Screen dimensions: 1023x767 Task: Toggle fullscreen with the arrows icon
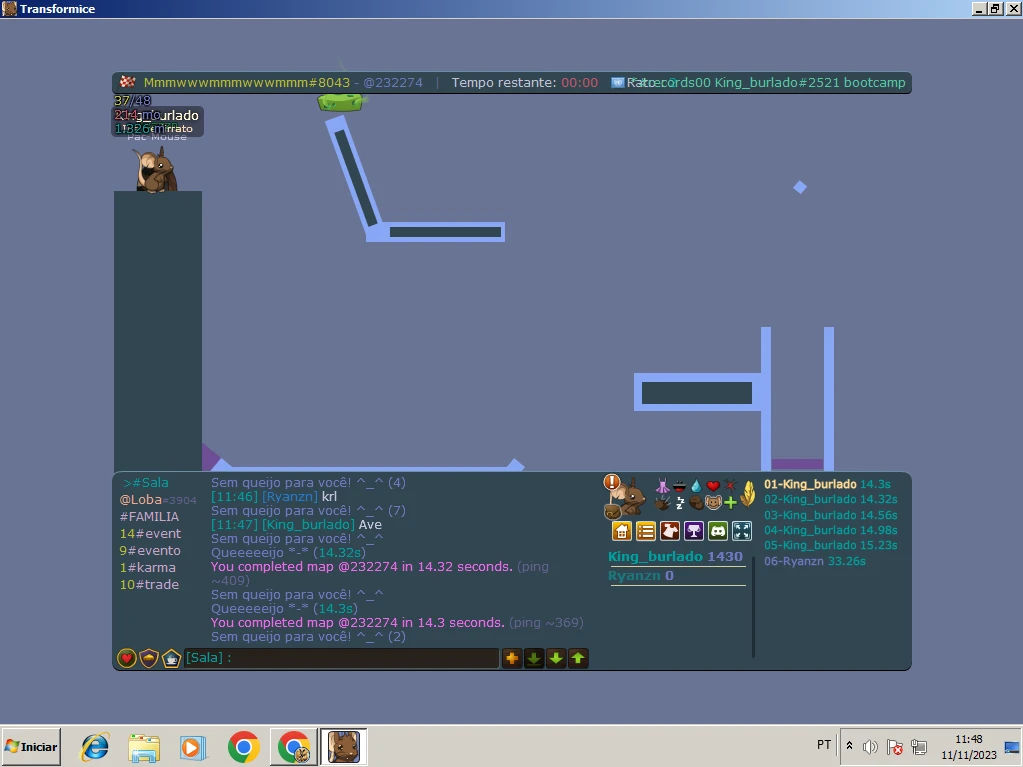click(x=742, y=531)
